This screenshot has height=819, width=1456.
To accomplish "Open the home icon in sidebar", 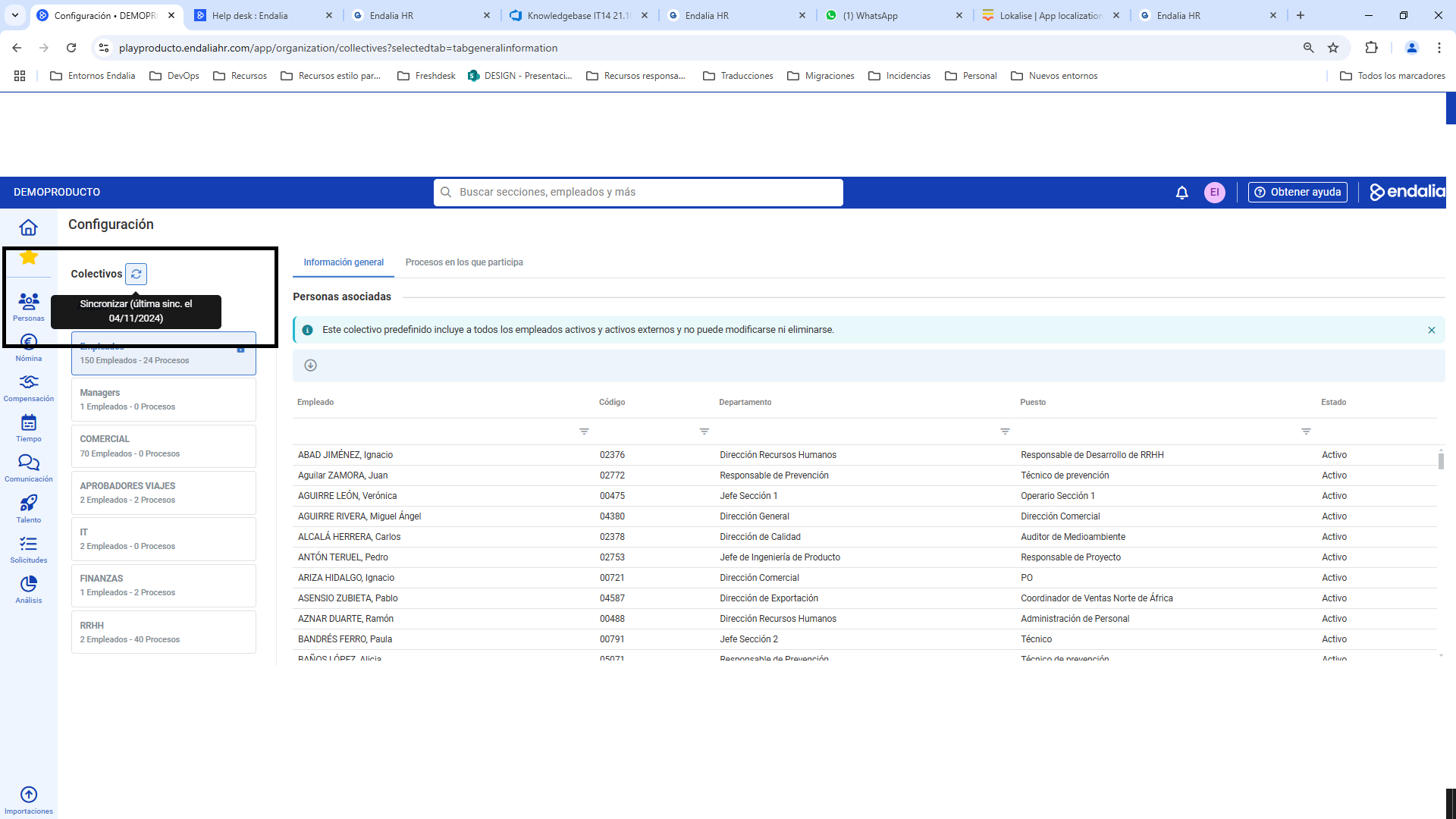I will [x=28, y=227].
